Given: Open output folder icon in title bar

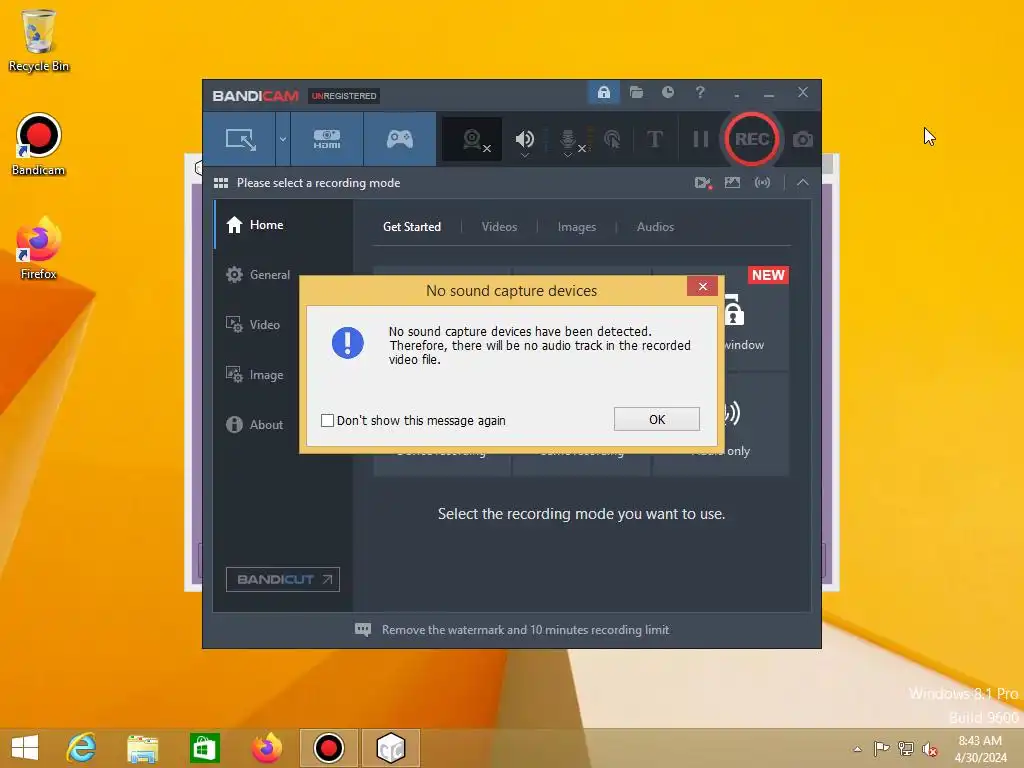Looking at the screenshot, I should pos(636,92).
